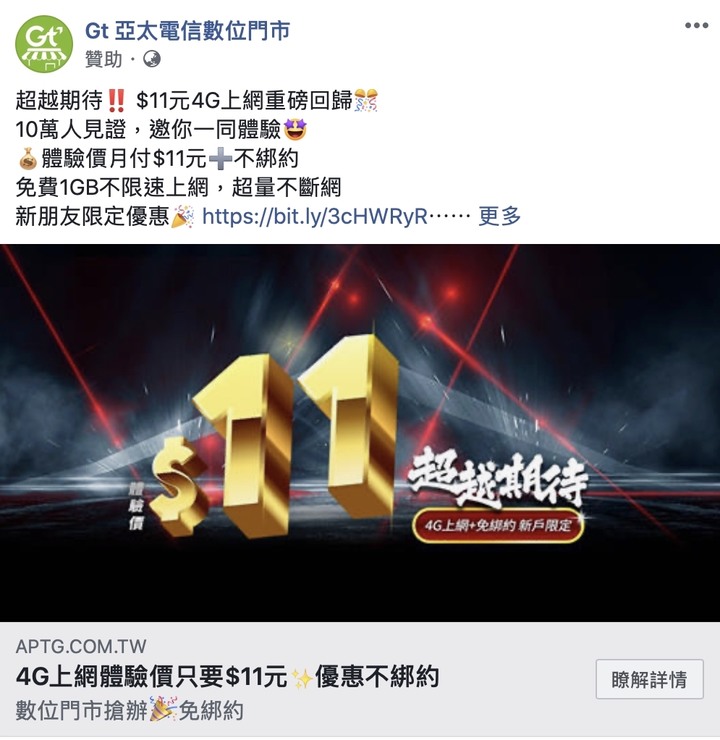This screenshot has width=720, height=740.
Task: Open the Gt 亞太電信數位門市 page name
Action: point(187,31)
